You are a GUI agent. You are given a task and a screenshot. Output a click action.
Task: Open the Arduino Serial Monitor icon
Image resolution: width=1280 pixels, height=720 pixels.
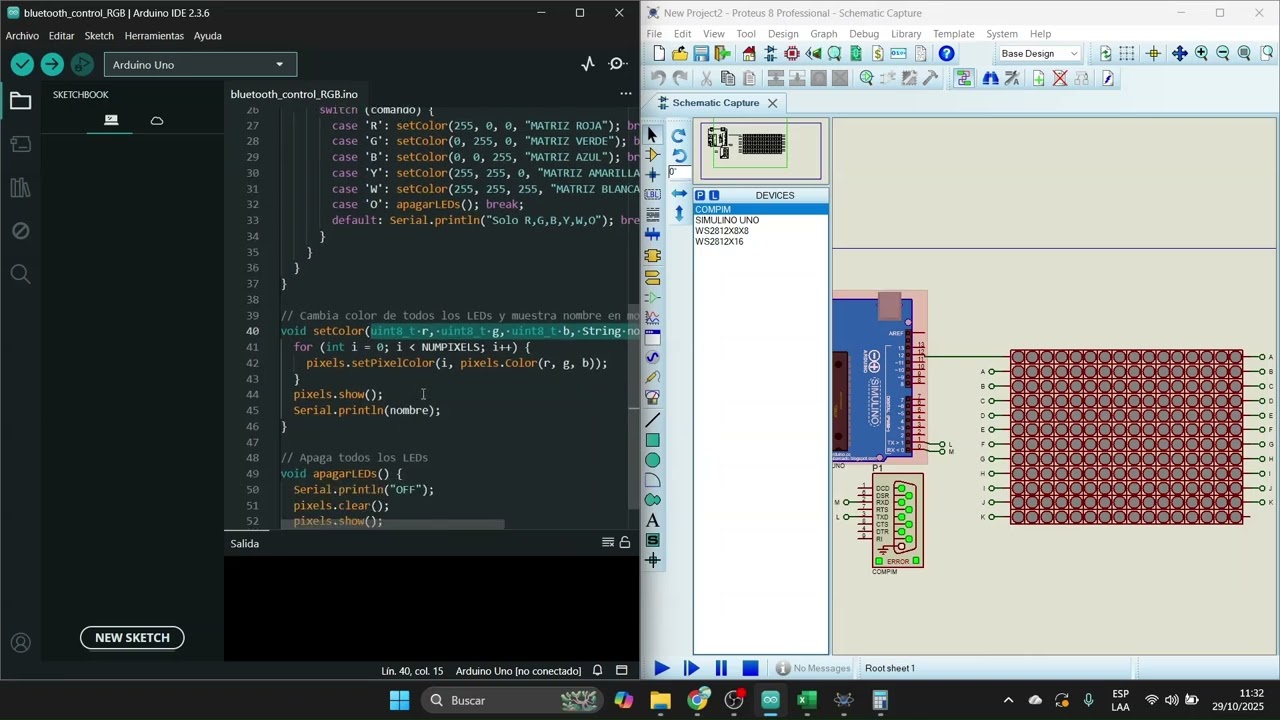click(x=618, y=64)
